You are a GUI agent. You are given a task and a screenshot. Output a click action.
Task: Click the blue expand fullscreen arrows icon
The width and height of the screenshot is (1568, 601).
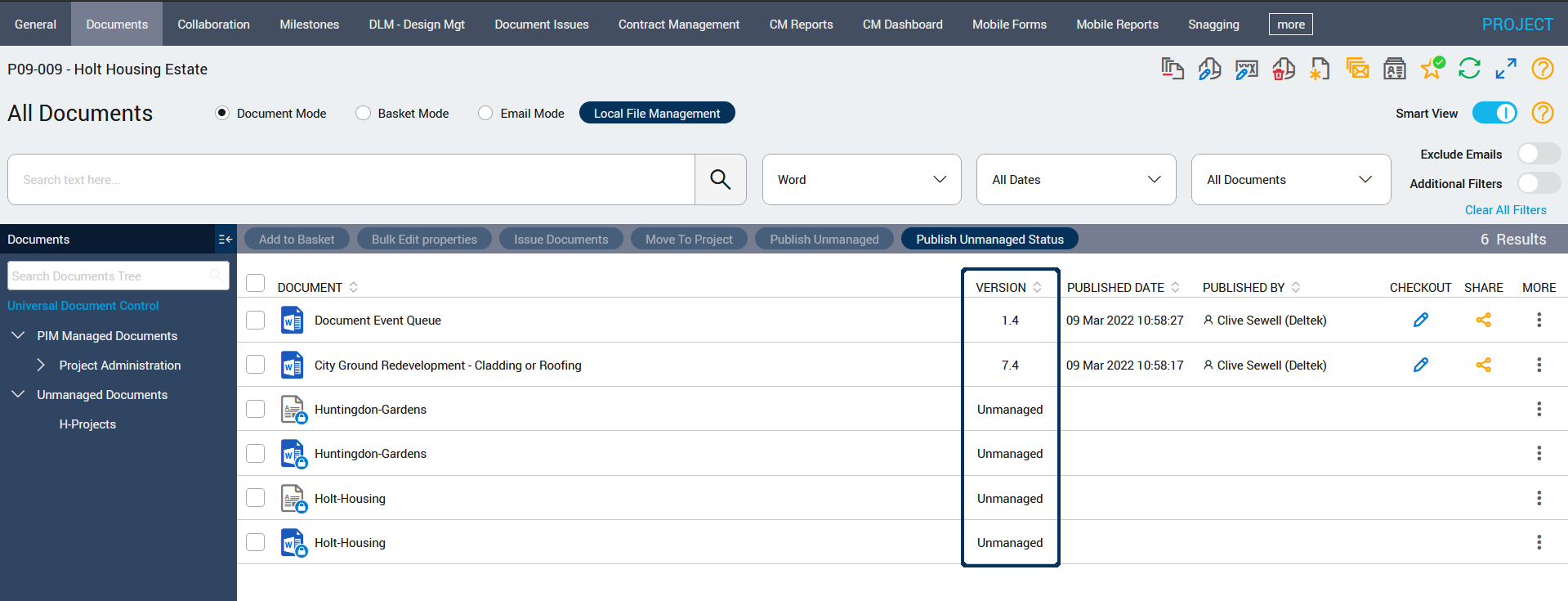click(x=1506, y=69)
